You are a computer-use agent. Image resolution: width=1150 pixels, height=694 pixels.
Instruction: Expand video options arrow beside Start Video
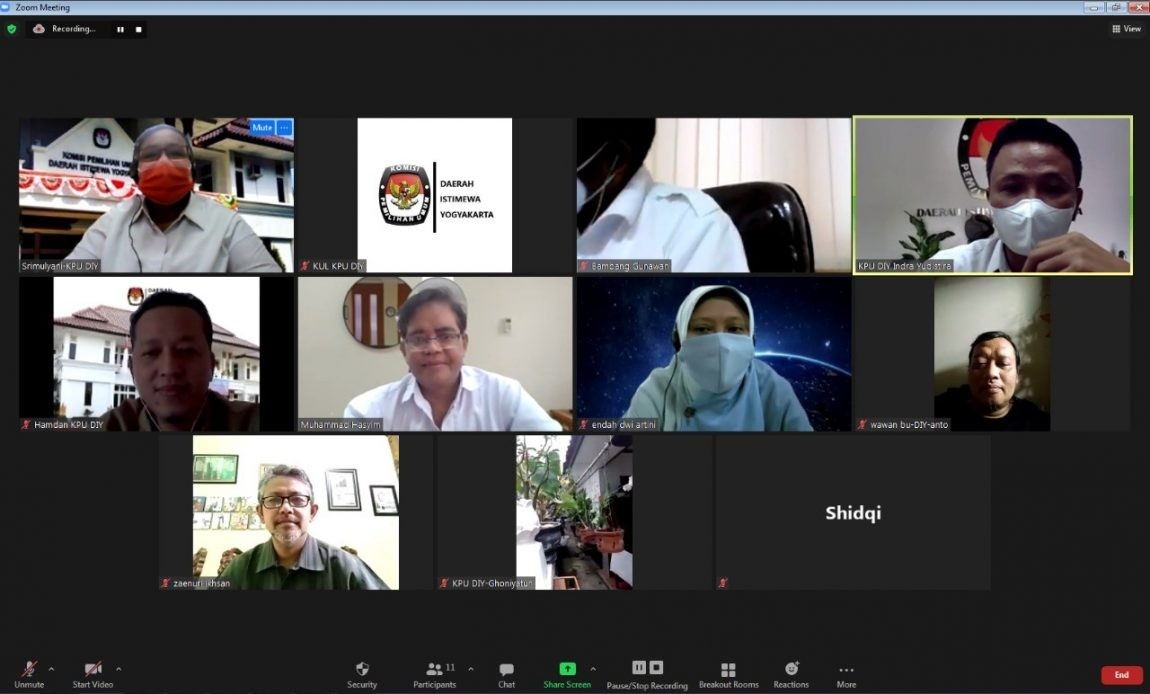[x=118, y=669]
